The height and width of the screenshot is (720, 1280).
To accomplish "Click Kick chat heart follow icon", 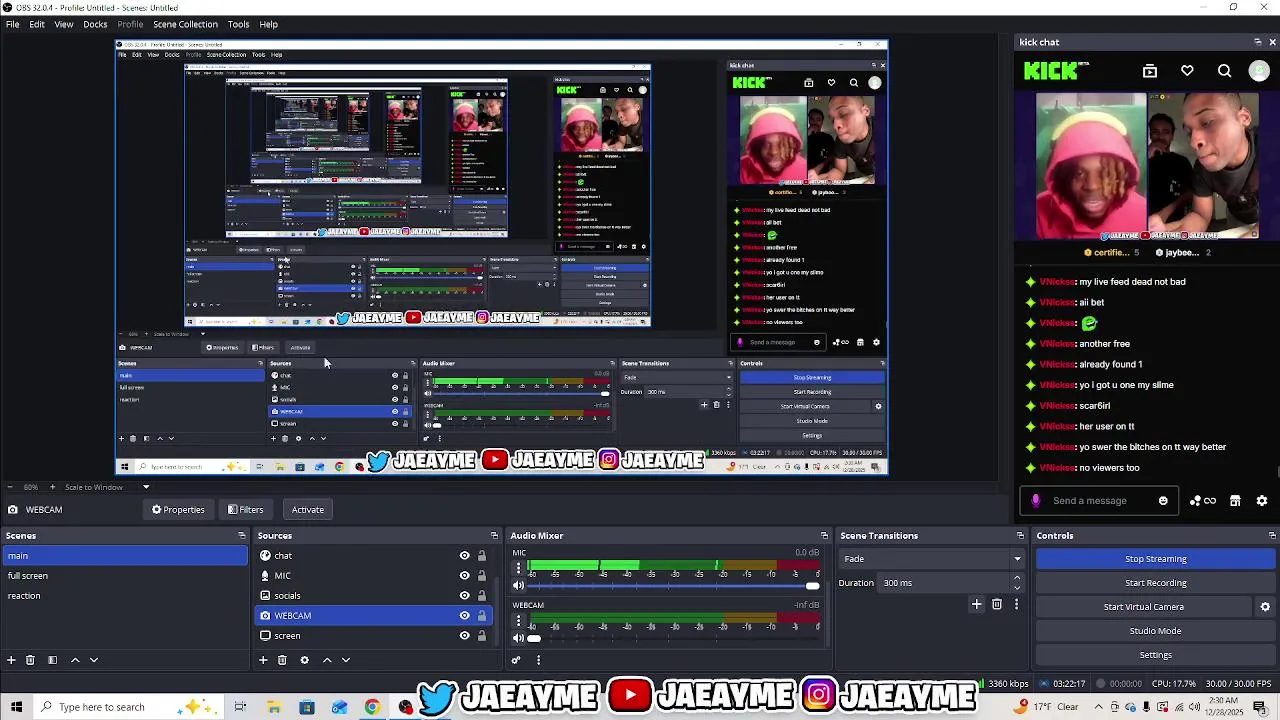I will coord(1187,71).
